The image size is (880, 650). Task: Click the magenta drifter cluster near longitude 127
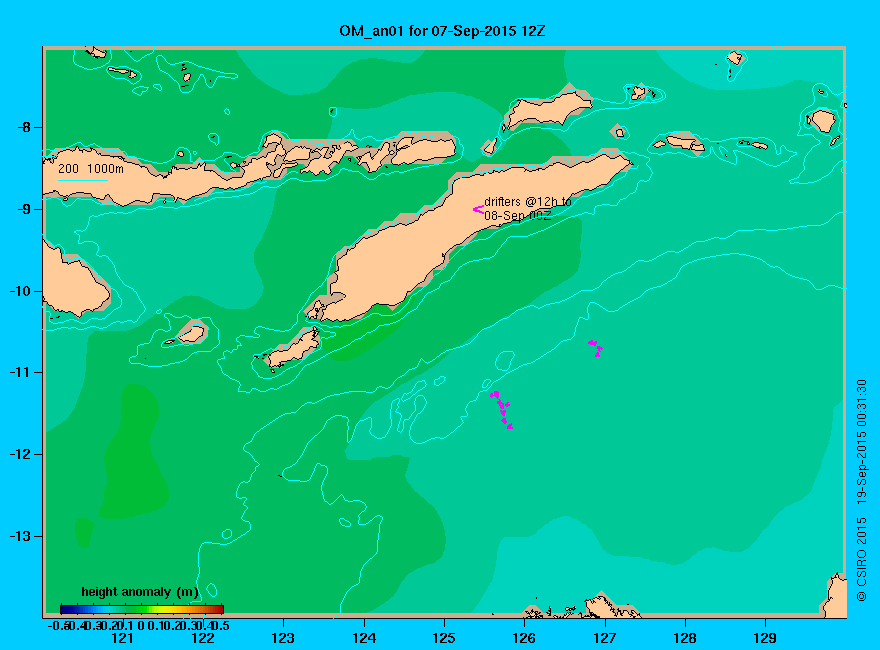coord(595,348)
